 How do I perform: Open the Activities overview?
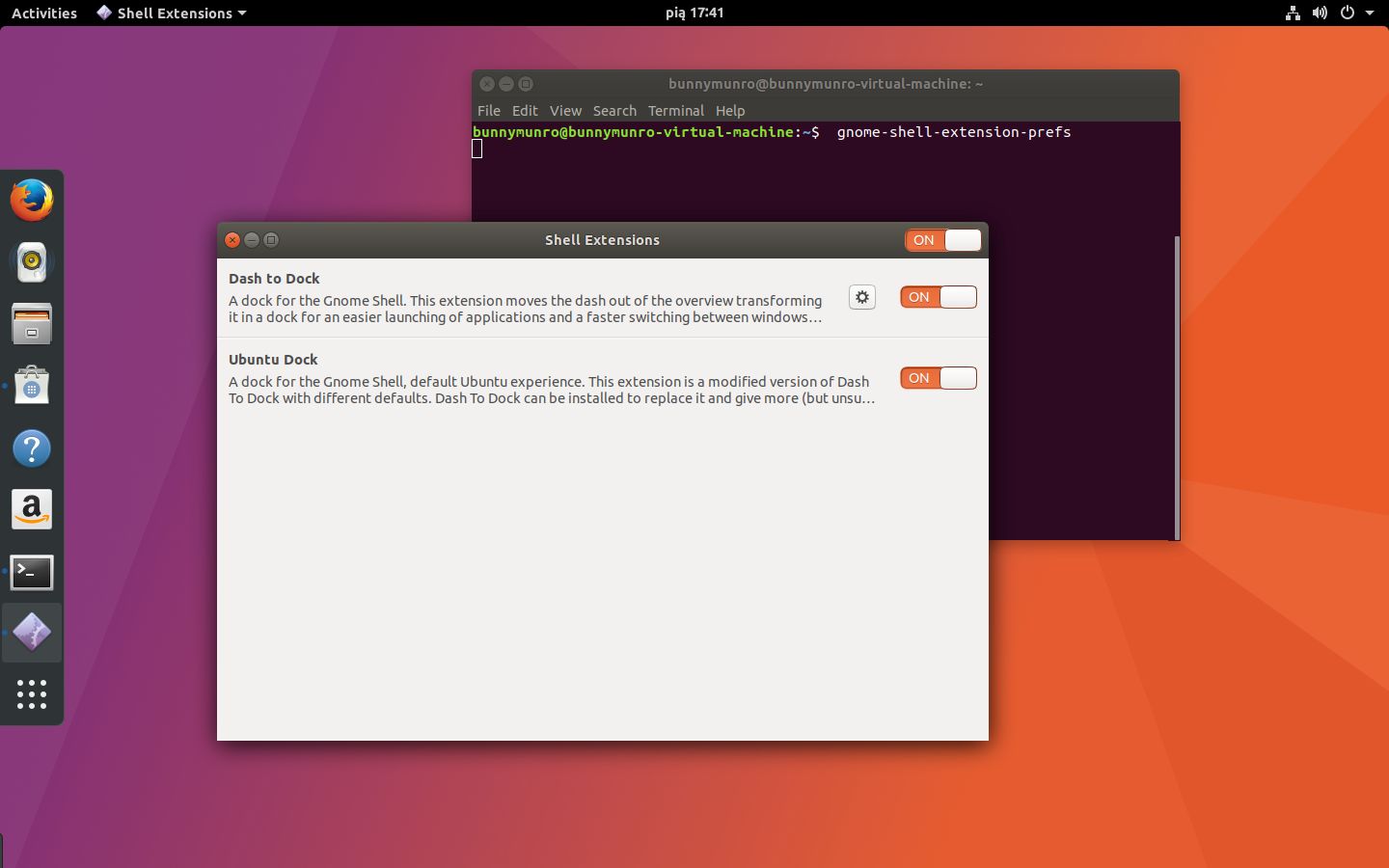44,13
